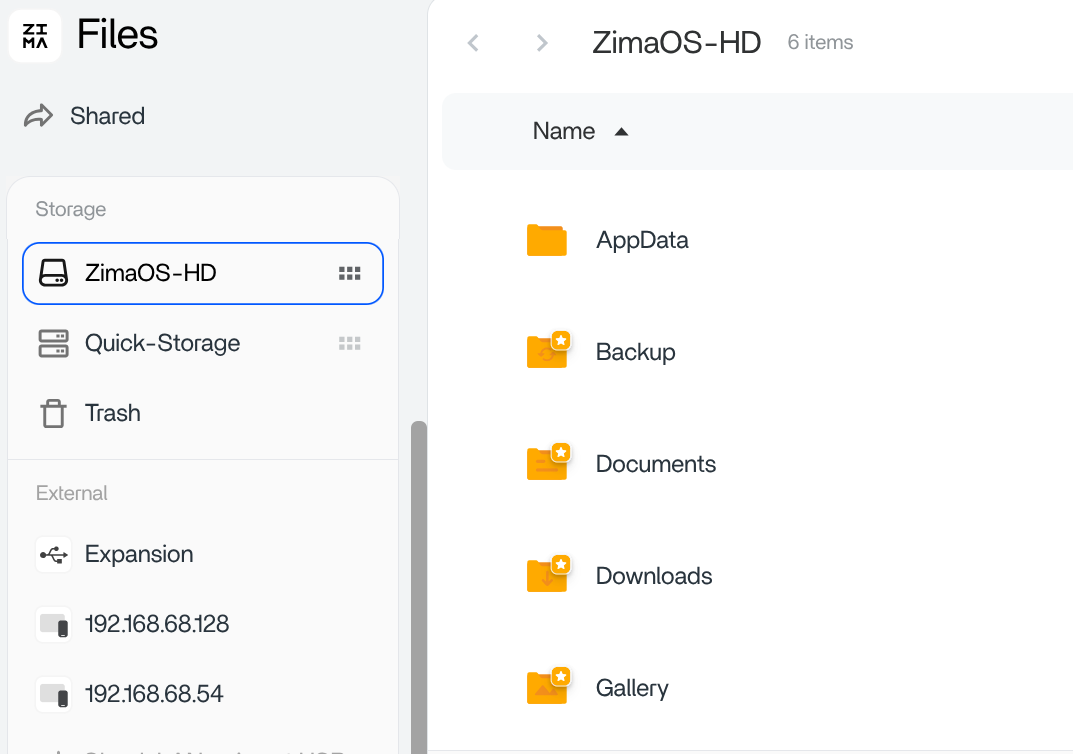Open Expansion USB drive

(x=138, y=554)
